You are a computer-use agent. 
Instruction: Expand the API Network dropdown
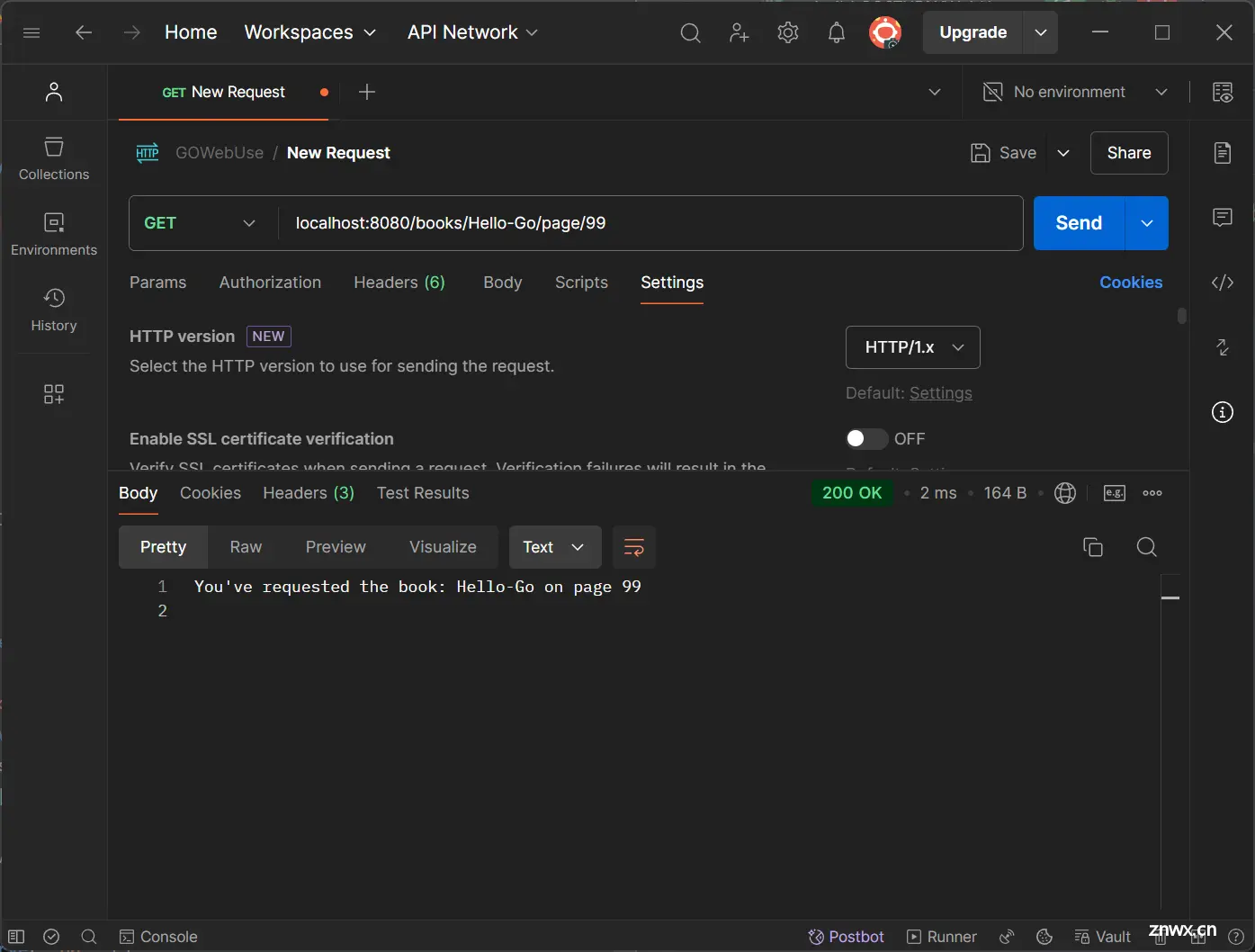[x=473, y=32]
